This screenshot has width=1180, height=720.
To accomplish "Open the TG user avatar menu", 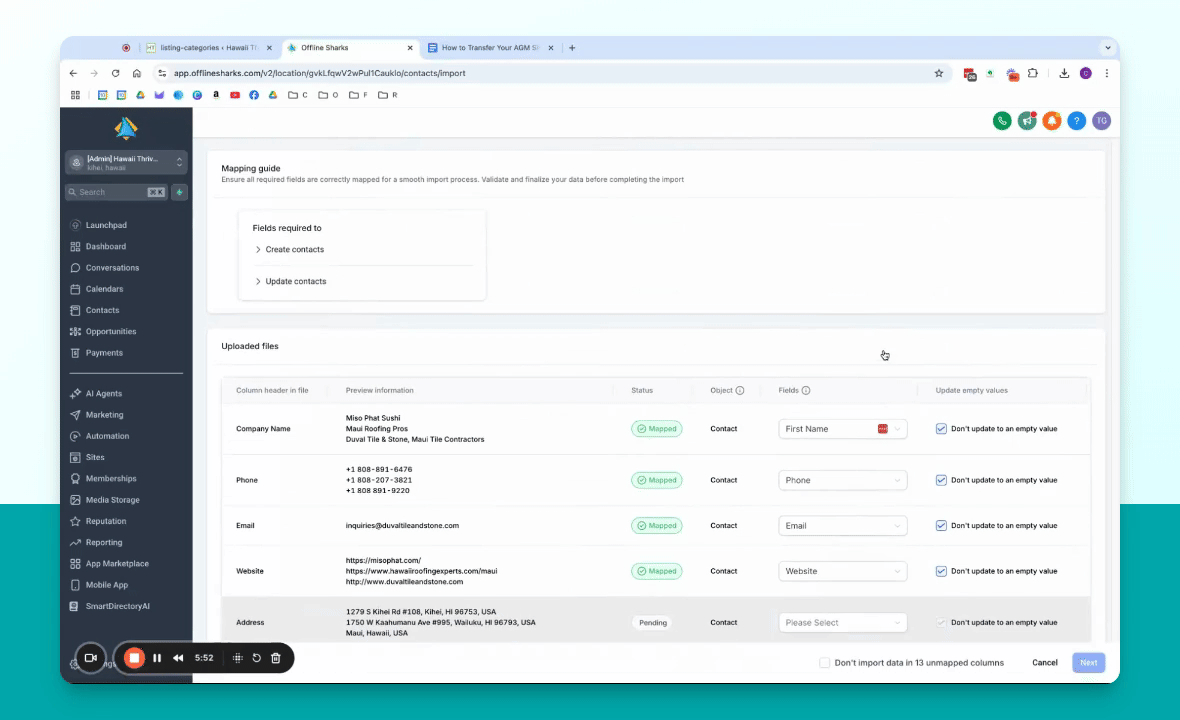I will 1102,120.
